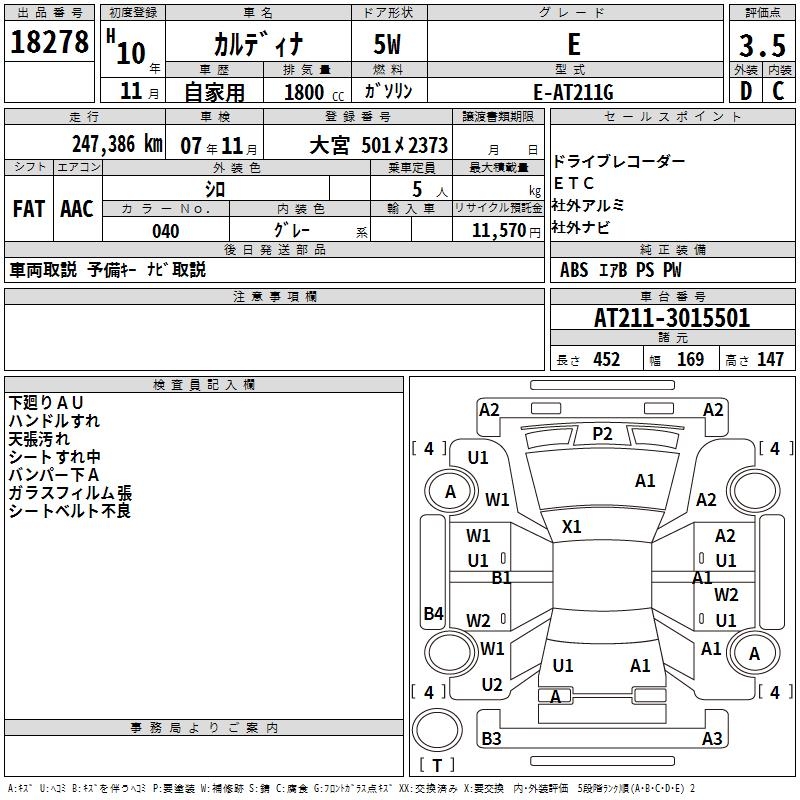The width and height of the screenshot is (800, 800).
Task: Click the 注意事項欄 header
Action: [x=274, y=296]
